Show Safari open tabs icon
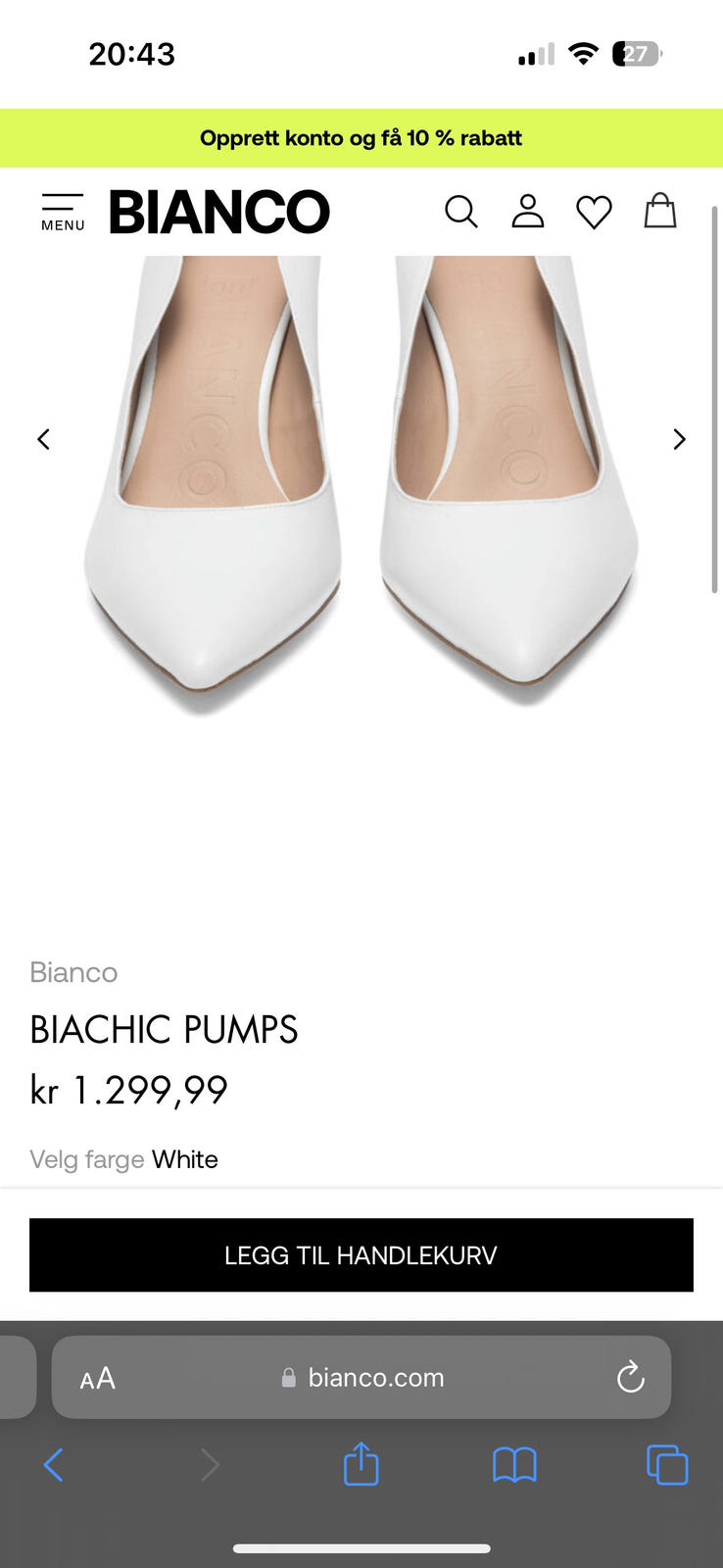 click(x=667, y=1465)
